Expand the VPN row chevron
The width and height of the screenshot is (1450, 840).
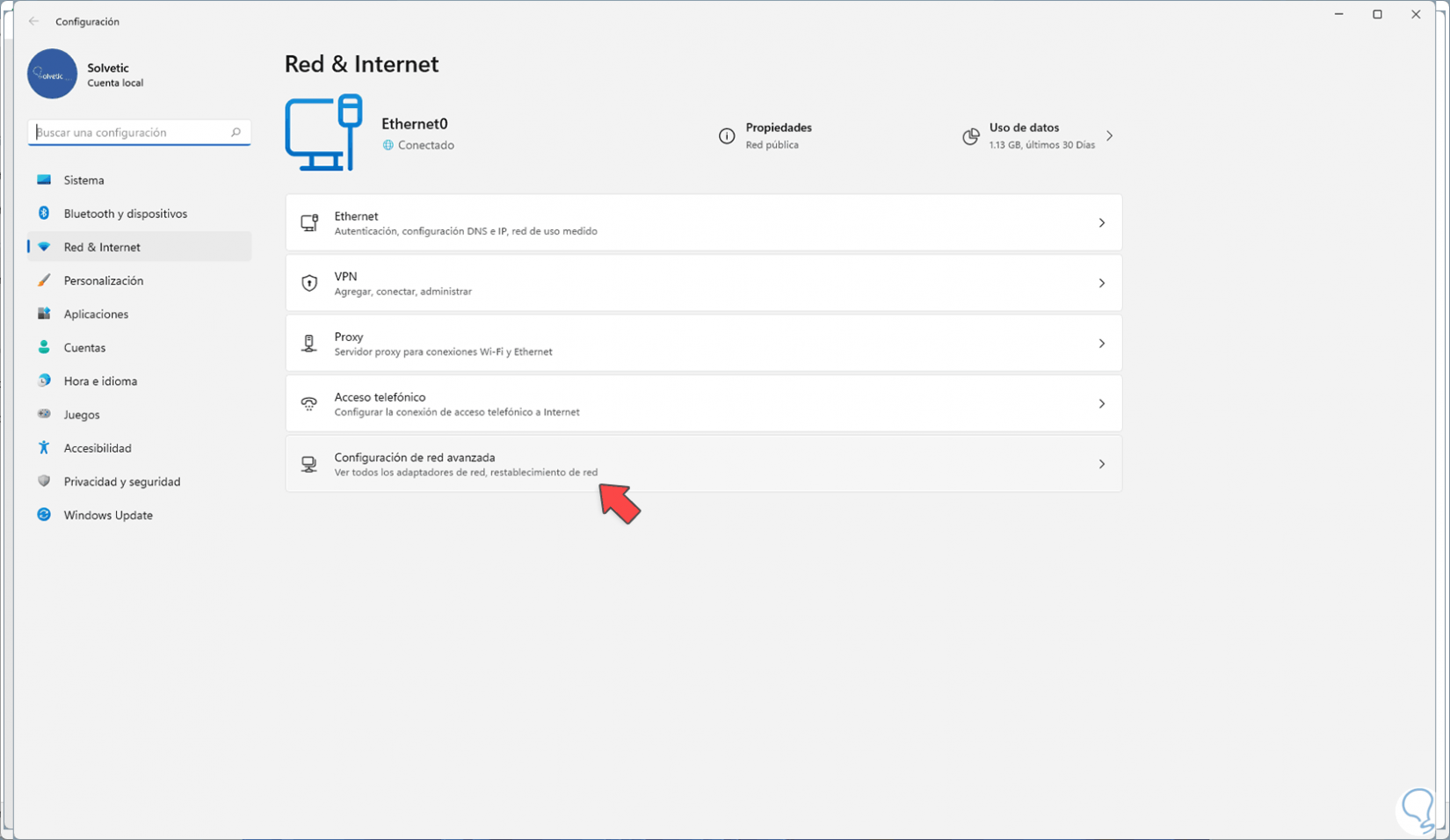click(1101, 283)
